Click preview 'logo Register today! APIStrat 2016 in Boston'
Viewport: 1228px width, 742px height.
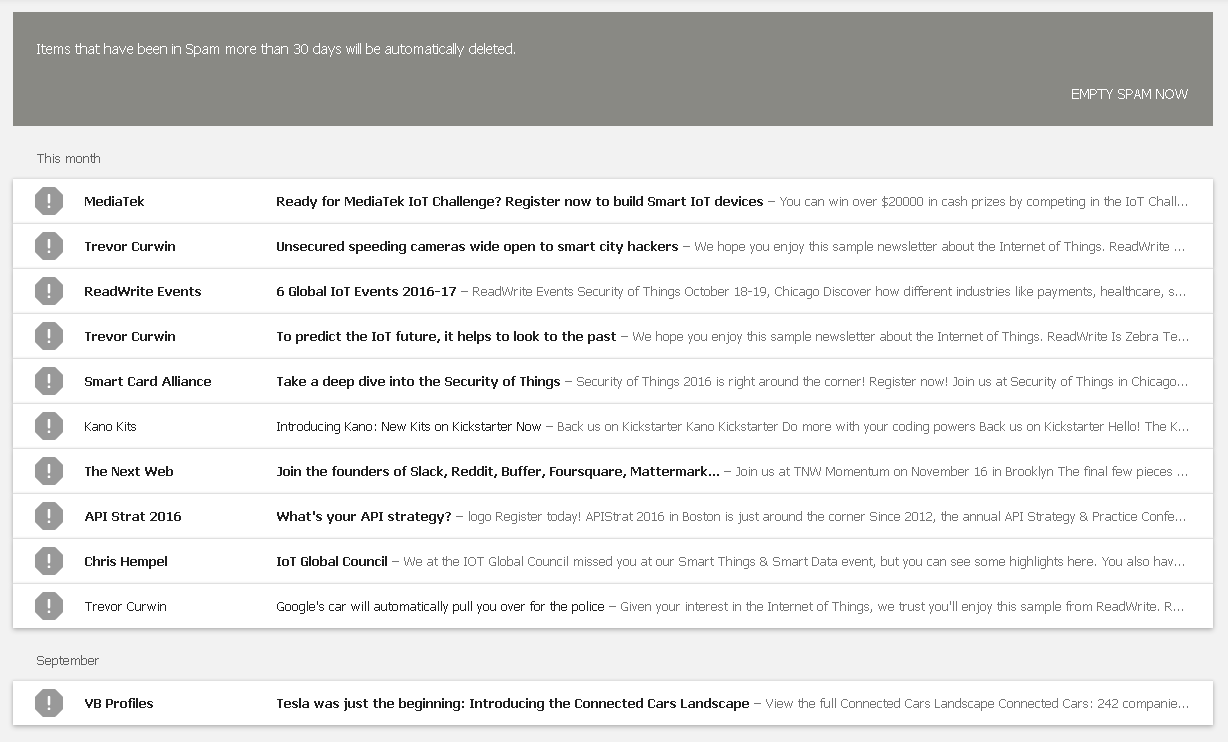click(828, 516)
